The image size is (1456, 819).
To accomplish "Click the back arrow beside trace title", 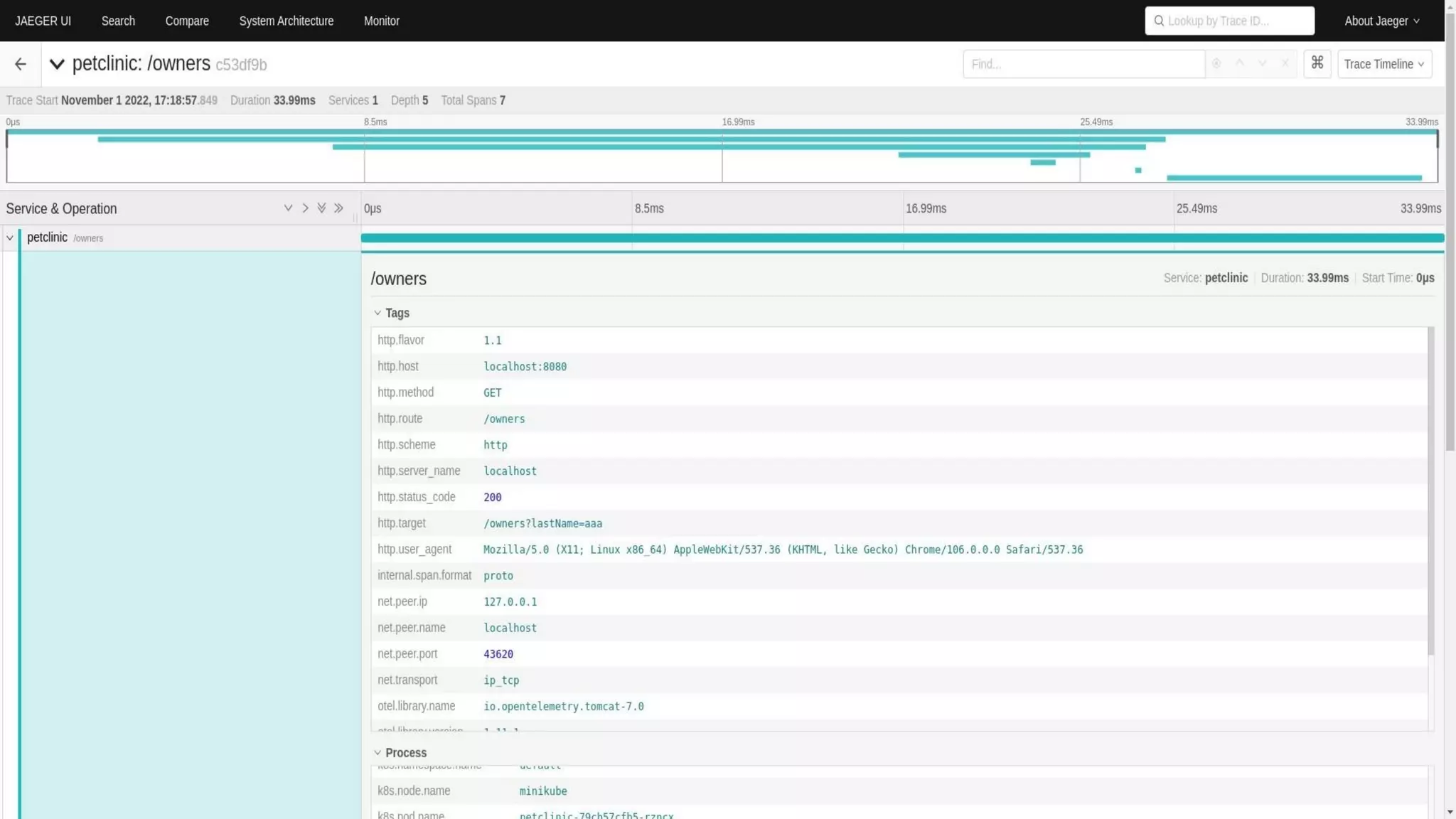I will (x=21, y=64).
